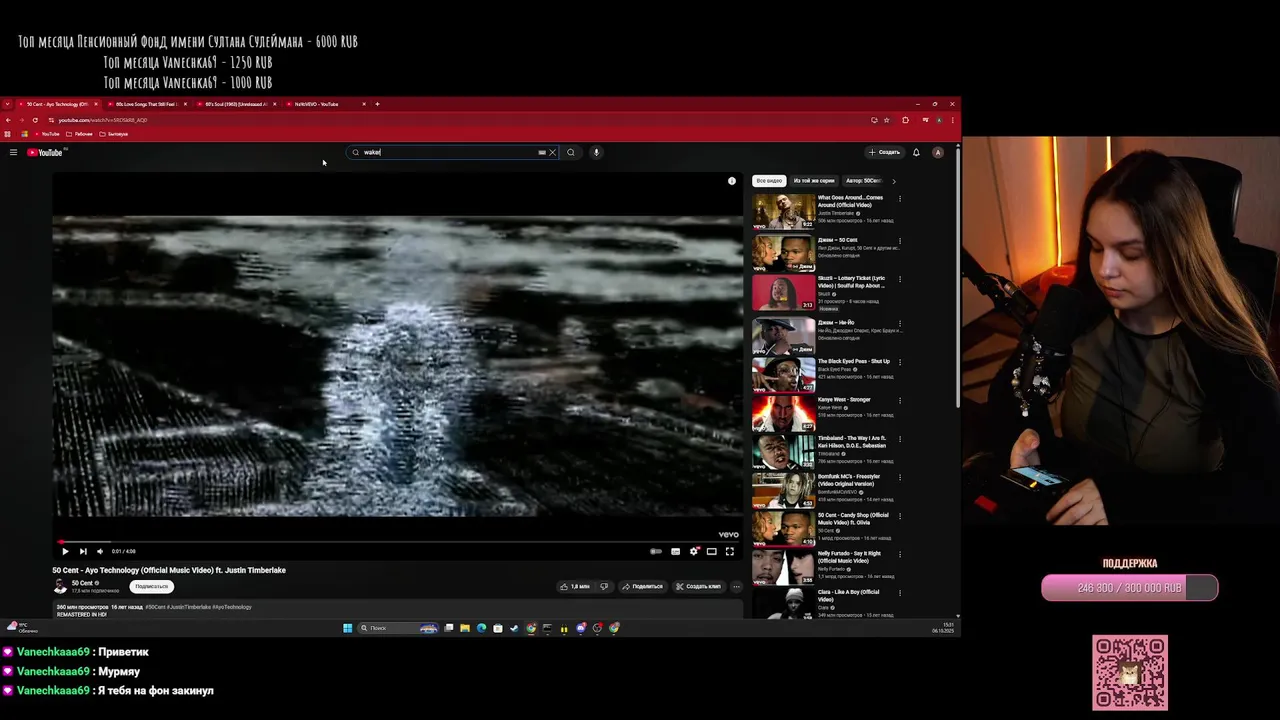Open options menu for Timbaland video
Viewport: 1280px width, 720px height.
pos(900,439)
